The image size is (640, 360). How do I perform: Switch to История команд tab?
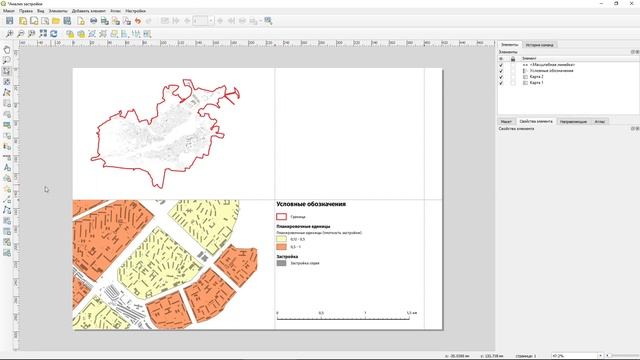[x=540, y=45]
